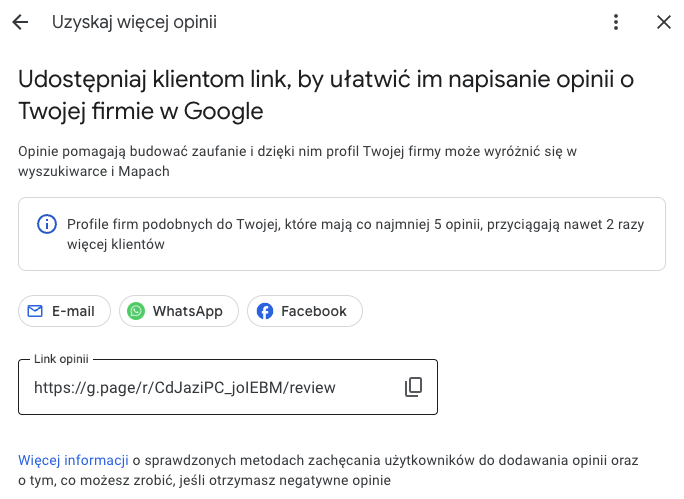Click the g.page review URL text
684x499 pixels.
point(185,387)
